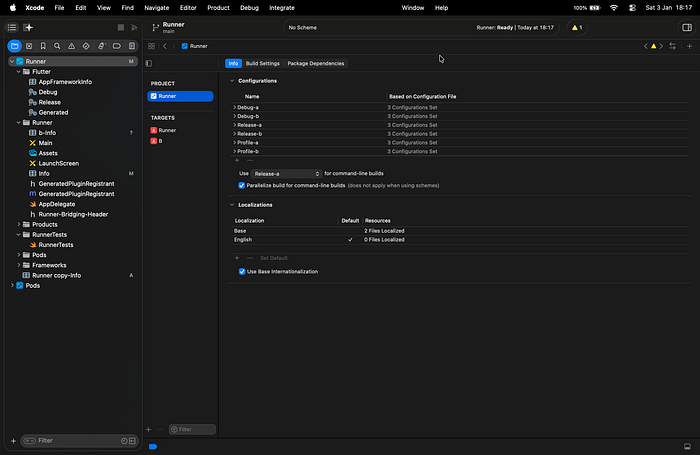Viewport: 700px width, 455px height.
Task: Open the Test navigator diamond icon
Action: (x=86, y=46)
